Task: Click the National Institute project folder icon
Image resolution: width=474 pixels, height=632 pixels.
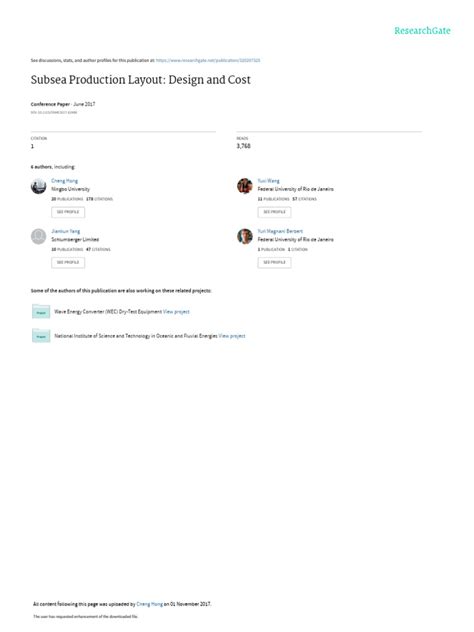Action: pos(41,336)
